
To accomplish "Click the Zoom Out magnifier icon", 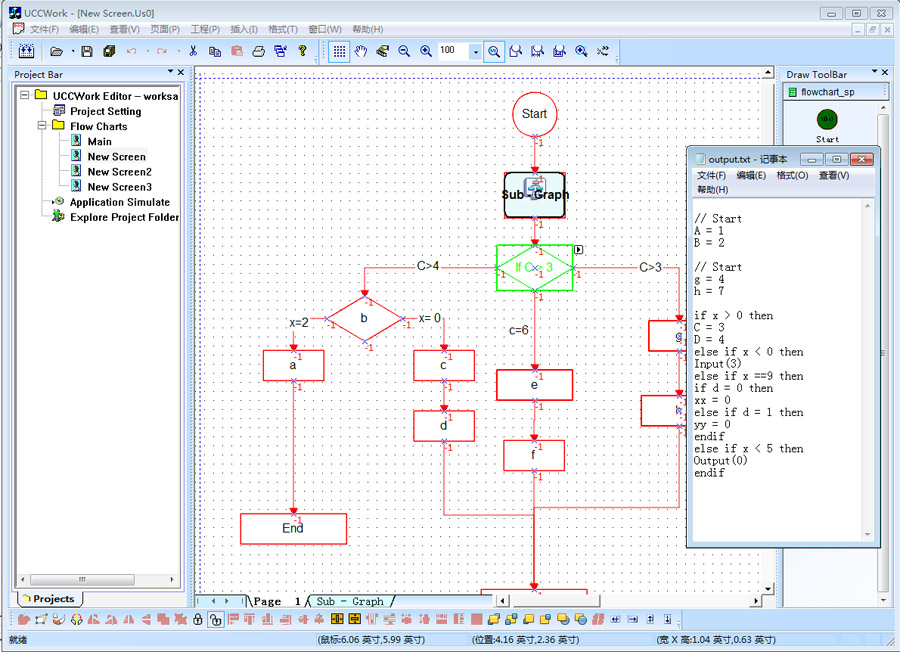I will 405,51.
